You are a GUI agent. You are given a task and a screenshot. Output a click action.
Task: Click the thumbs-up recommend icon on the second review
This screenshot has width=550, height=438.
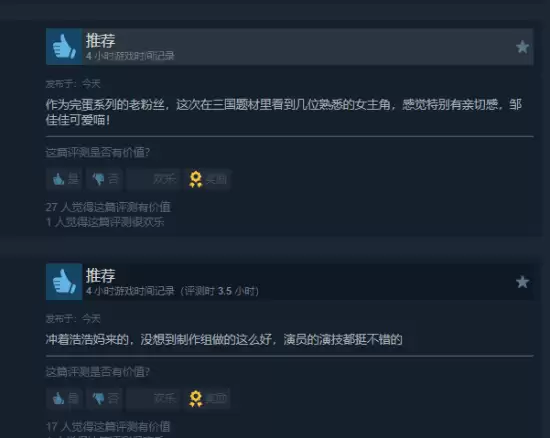[x=64, y=282]
